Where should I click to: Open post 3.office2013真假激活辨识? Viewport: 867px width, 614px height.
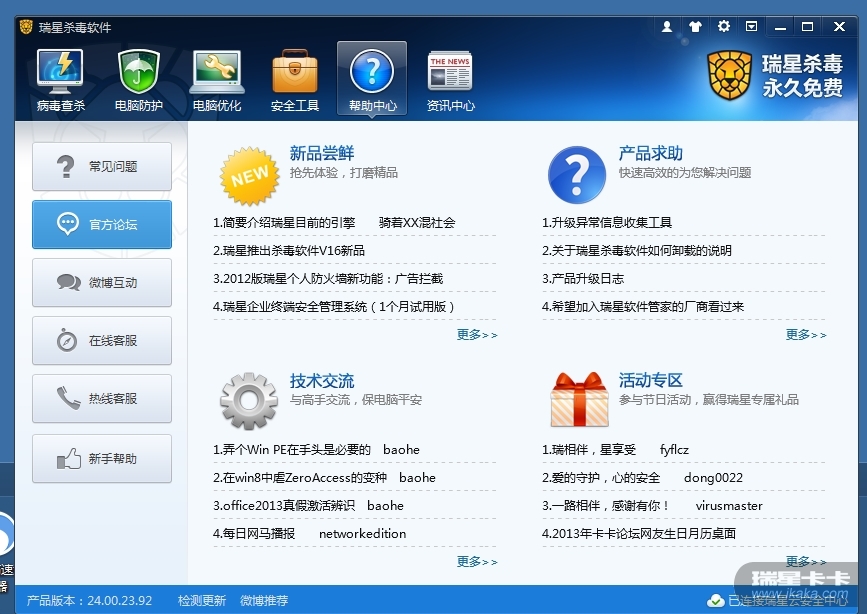(284, 506)
